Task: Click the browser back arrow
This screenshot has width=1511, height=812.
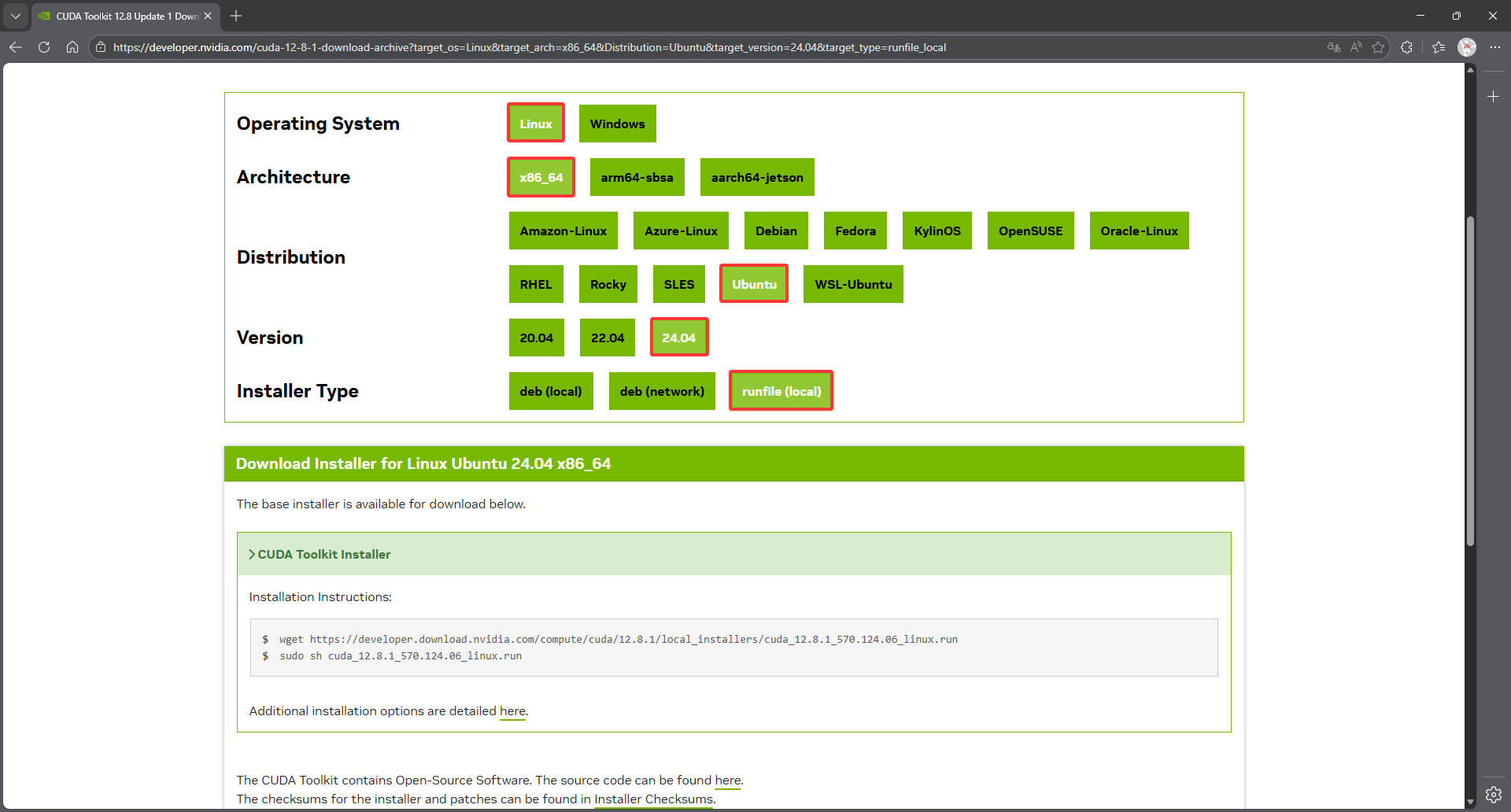Action: tap(16, 47)
